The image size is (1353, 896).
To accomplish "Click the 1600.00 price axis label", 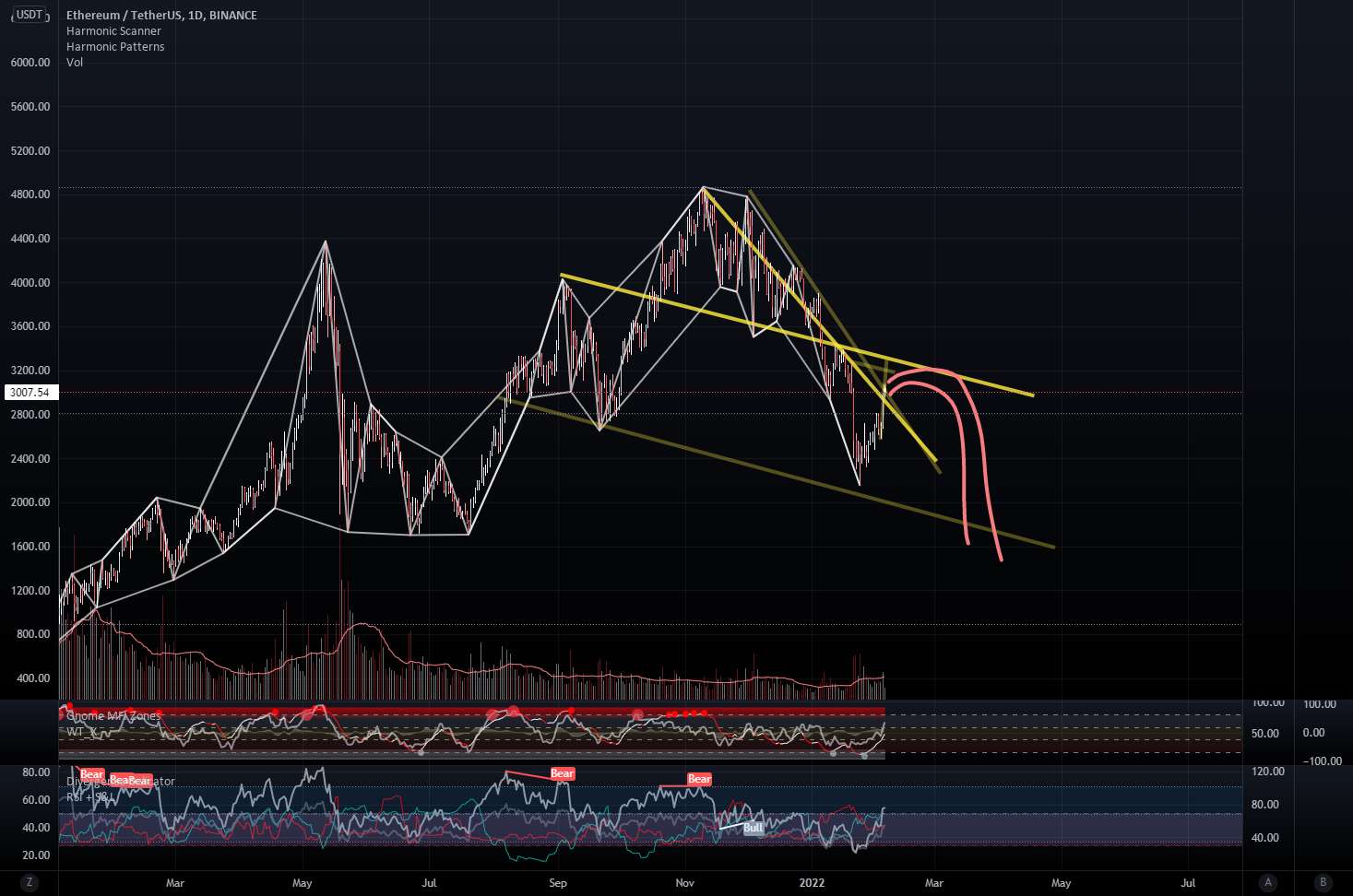I will [30, 546].
